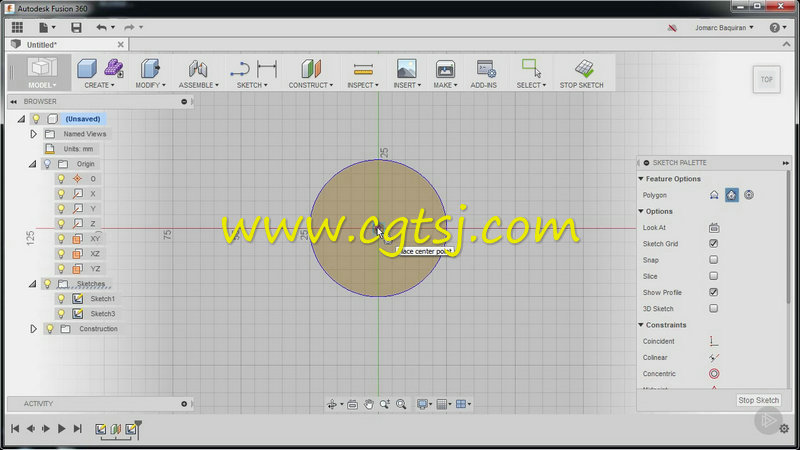Image resolution: width=800 pixels, height=450 pixels.
Task: Select the Sketch line tool icon
Action: [x=240, y=68]
